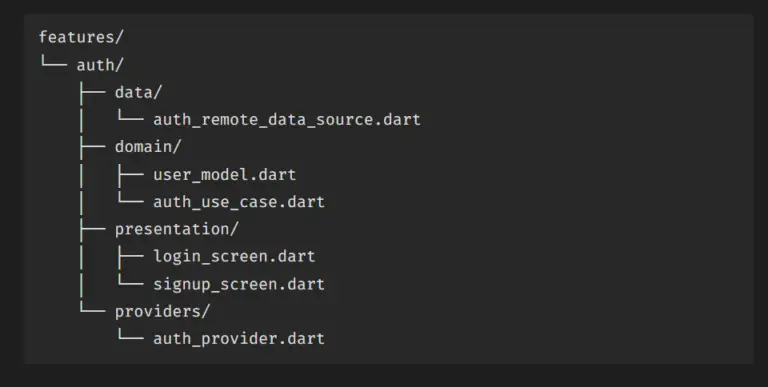Click the domain/ folder label
The height and width of the screenshot is (387, 768).
148,146
